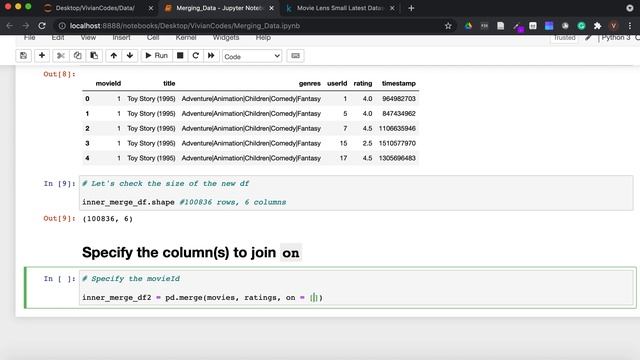The image size is (640, 360).
Task: Select the In [9] prompt area
Action: click(60, 184)
